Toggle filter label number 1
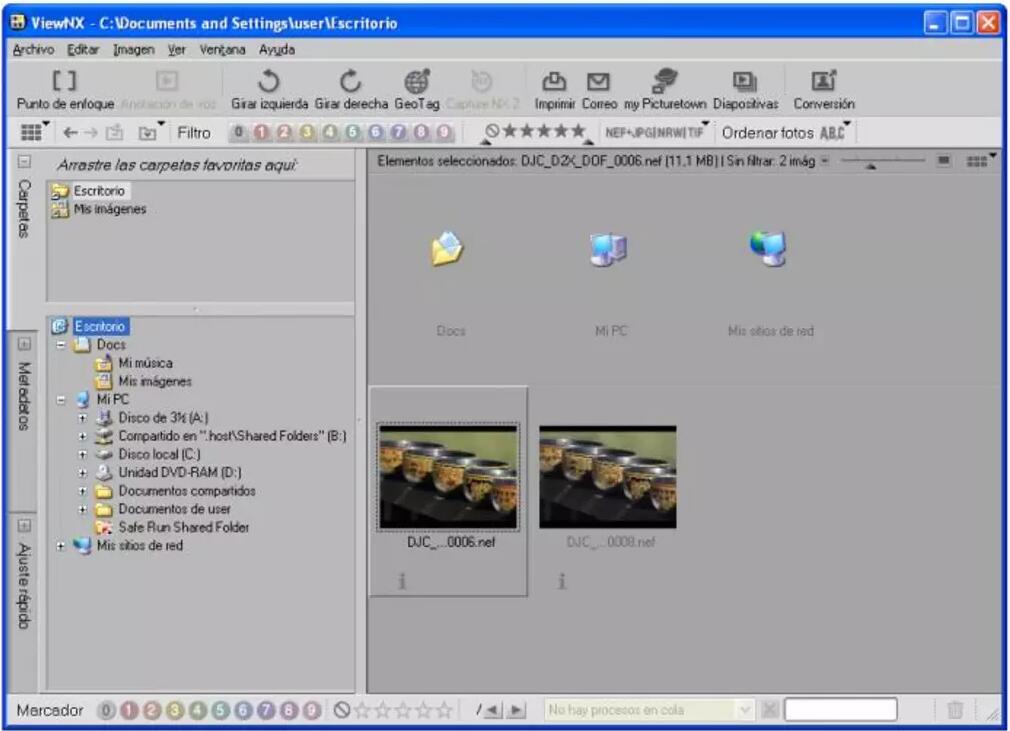This screenshot has width=1010, height=731. pyautogui.click(x=260, y=132)
